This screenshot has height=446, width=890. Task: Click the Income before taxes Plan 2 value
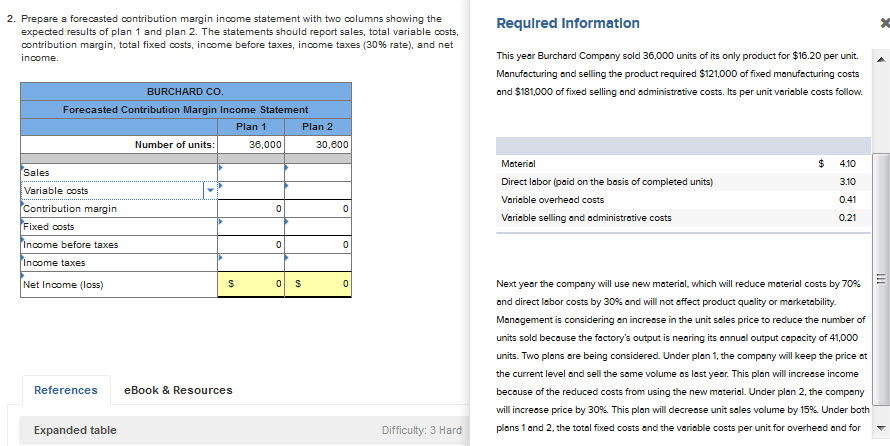point(318,245)
